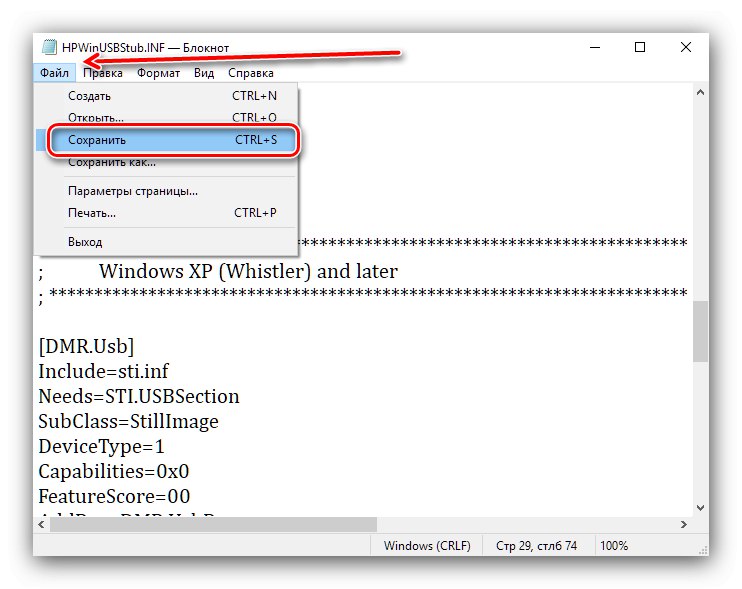Viewport: 742px width, 589px height.
Task: Click the window title HPWinUSBStub.INF — Блокнот
Action: pyautogui.click(x=145, y=48)
